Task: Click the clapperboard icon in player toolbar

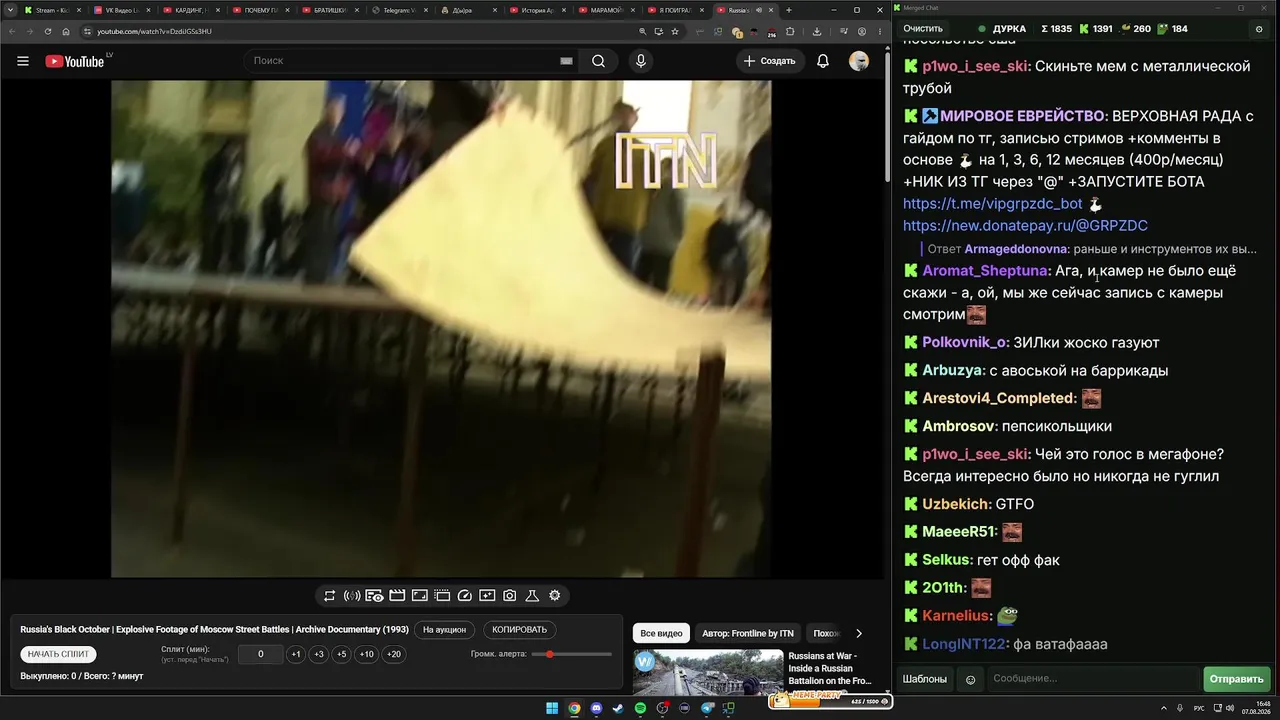Action: point(397,596)
